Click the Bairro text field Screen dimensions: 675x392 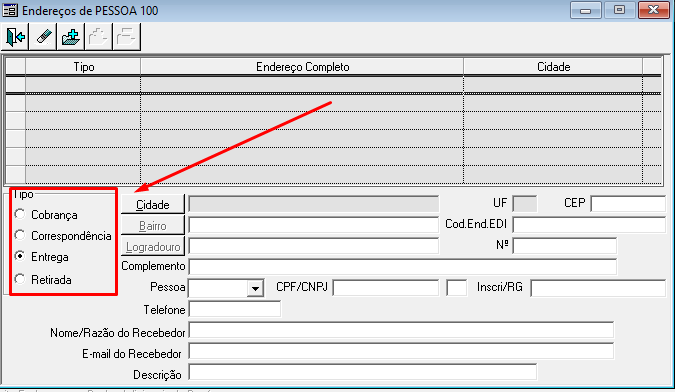(313, 225)
